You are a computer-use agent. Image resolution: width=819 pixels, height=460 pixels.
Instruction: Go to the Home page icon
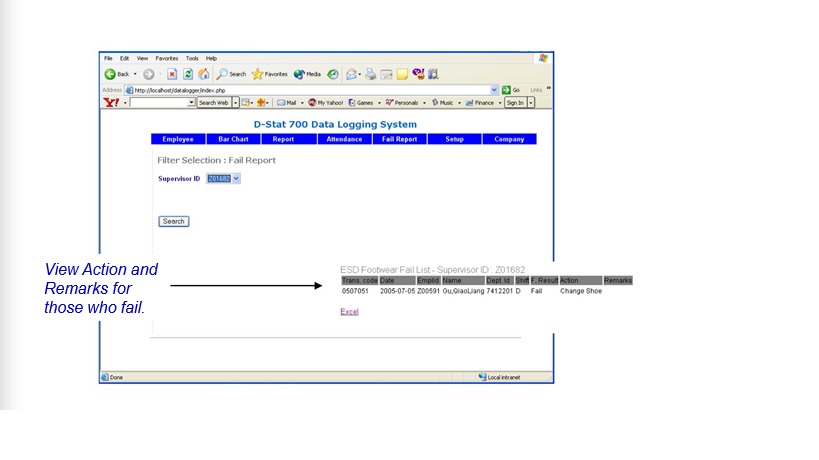(x=204, y=74)
